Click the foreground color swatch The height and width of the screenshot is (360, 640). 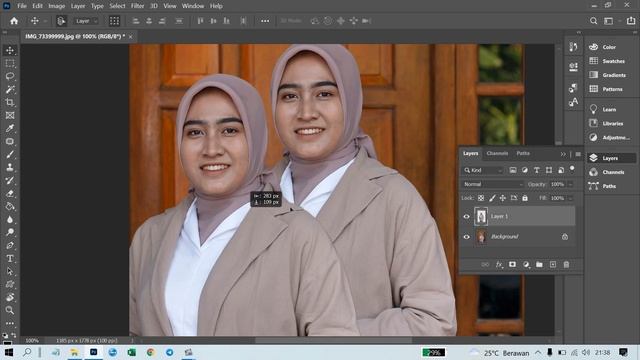point(6,342)
